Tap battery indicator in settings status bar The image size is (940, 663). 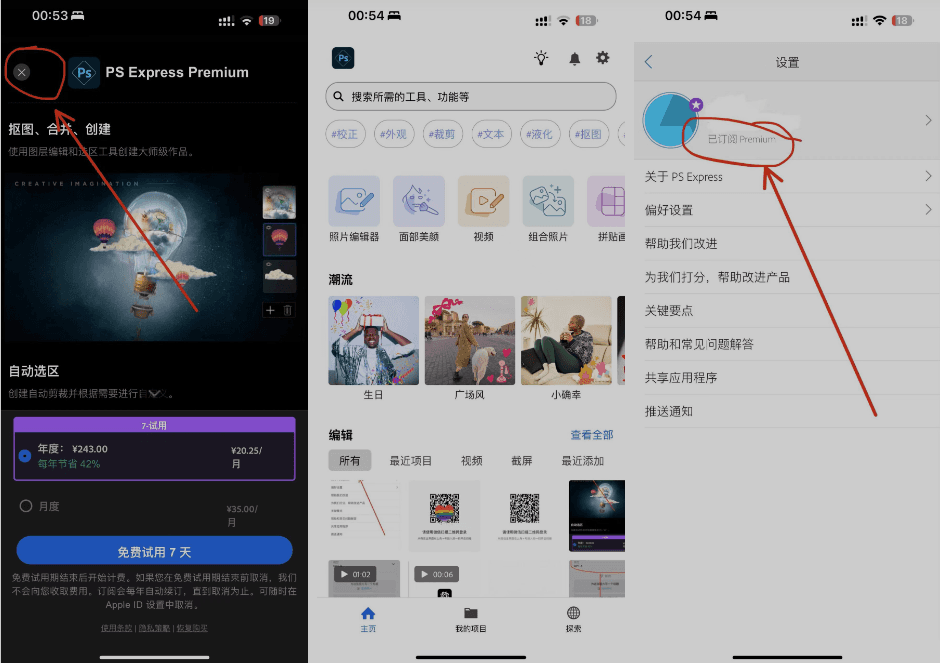pyautogui.click(x=902, y=20)
